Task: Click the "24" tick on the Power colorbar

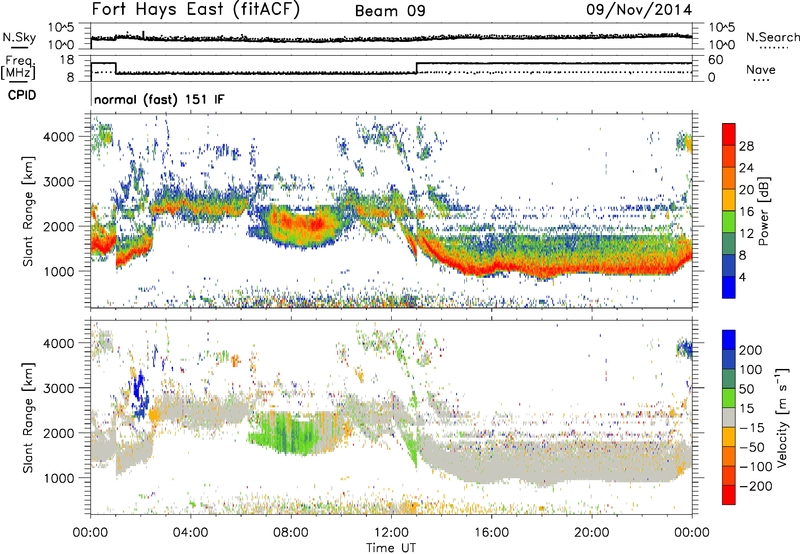Action: [x=746, y=168]
